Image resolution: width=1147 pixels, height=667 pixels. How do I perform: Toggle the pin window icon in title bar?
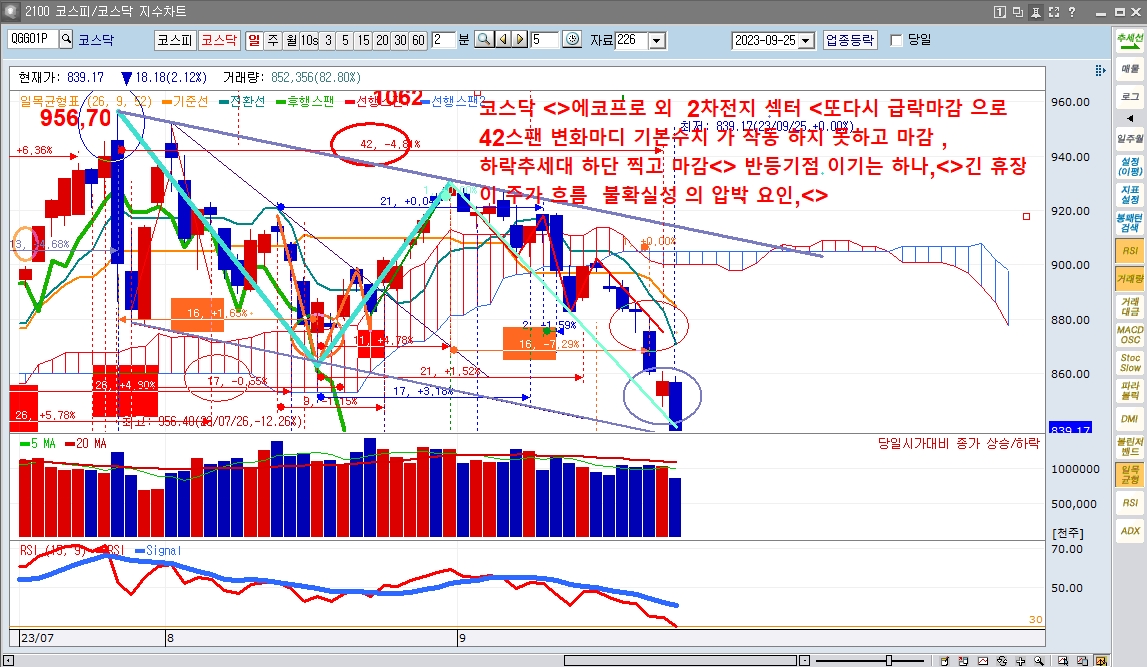coord(1036,12)
